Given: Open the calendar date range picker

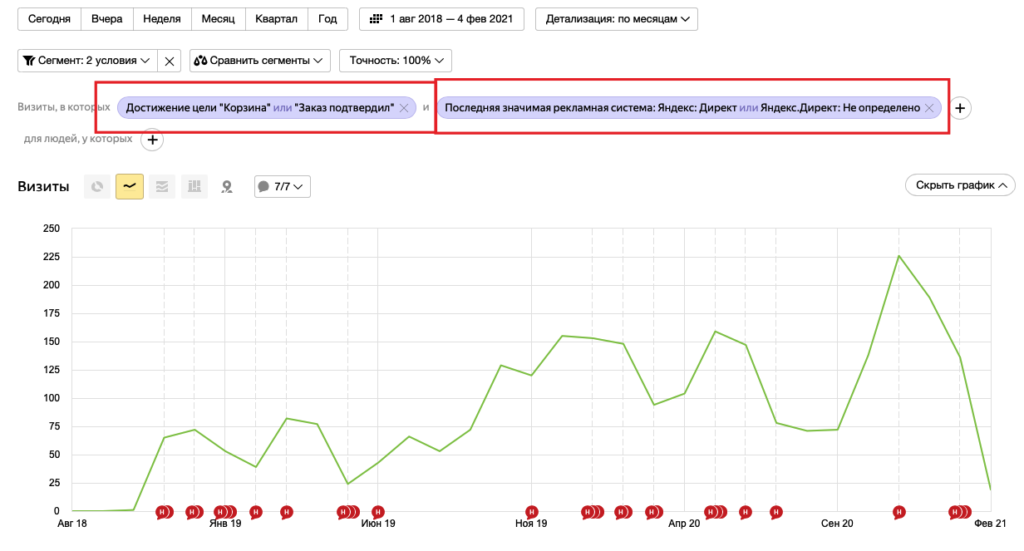Looking at the screenshot, I should point(441,19).
